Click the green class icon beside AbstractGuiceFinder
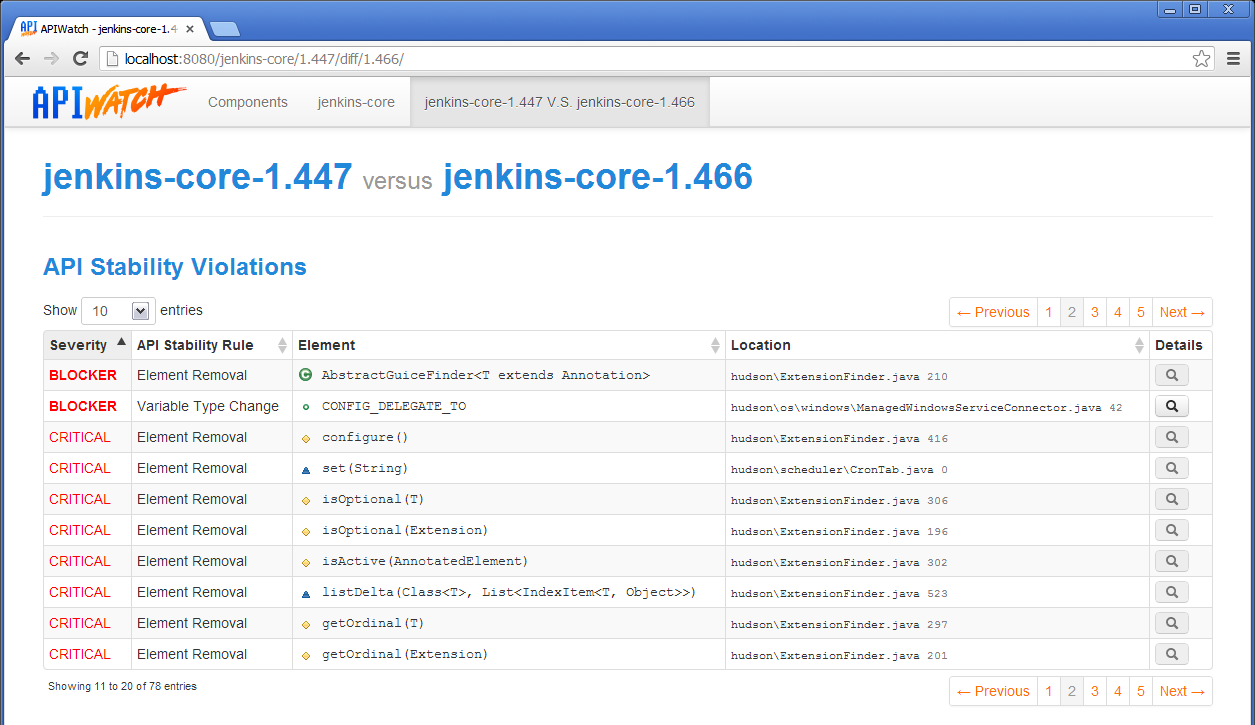1255x725 pixels. pos(306,375)
